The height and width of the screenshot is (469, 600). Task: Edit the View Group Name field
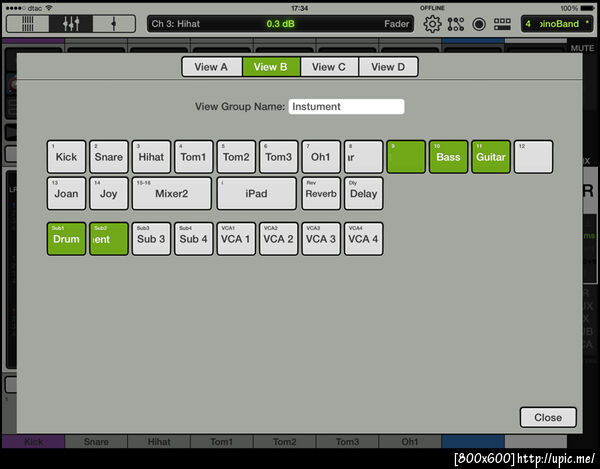pyautogui.click(x=346, y=106)
